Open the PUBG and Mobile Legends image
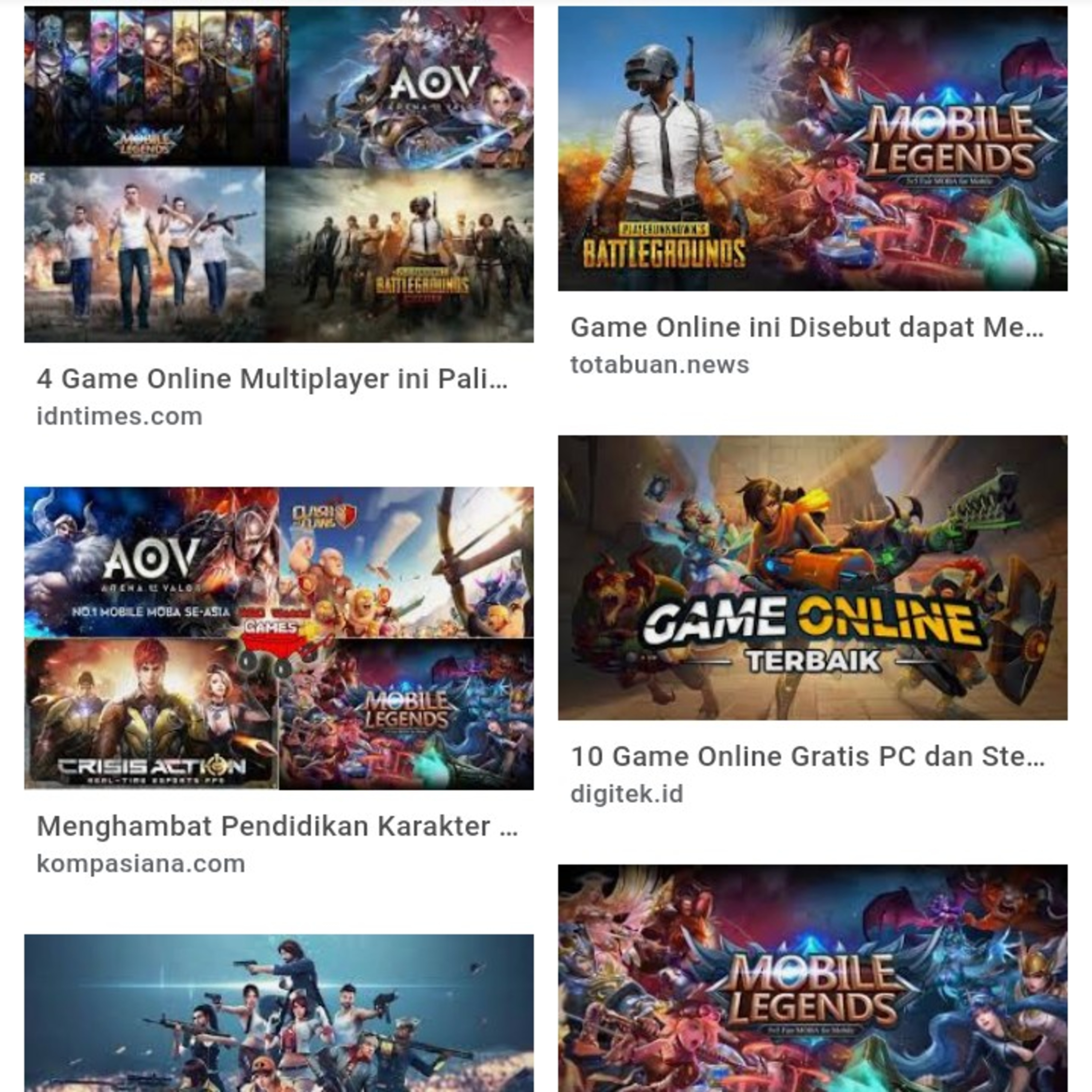 pos(813,149)
